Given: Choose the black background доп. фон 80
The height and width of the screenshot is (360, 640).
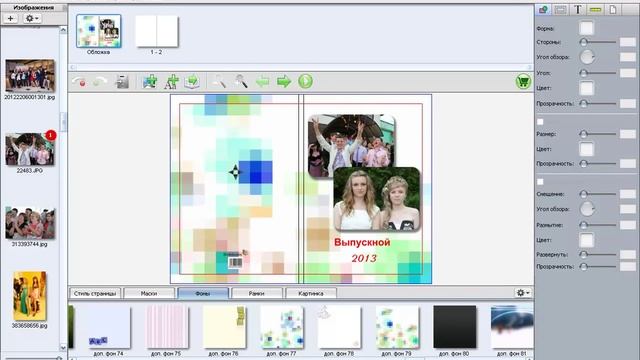Looking at the screenshot, I should click(x=455, y=327).
